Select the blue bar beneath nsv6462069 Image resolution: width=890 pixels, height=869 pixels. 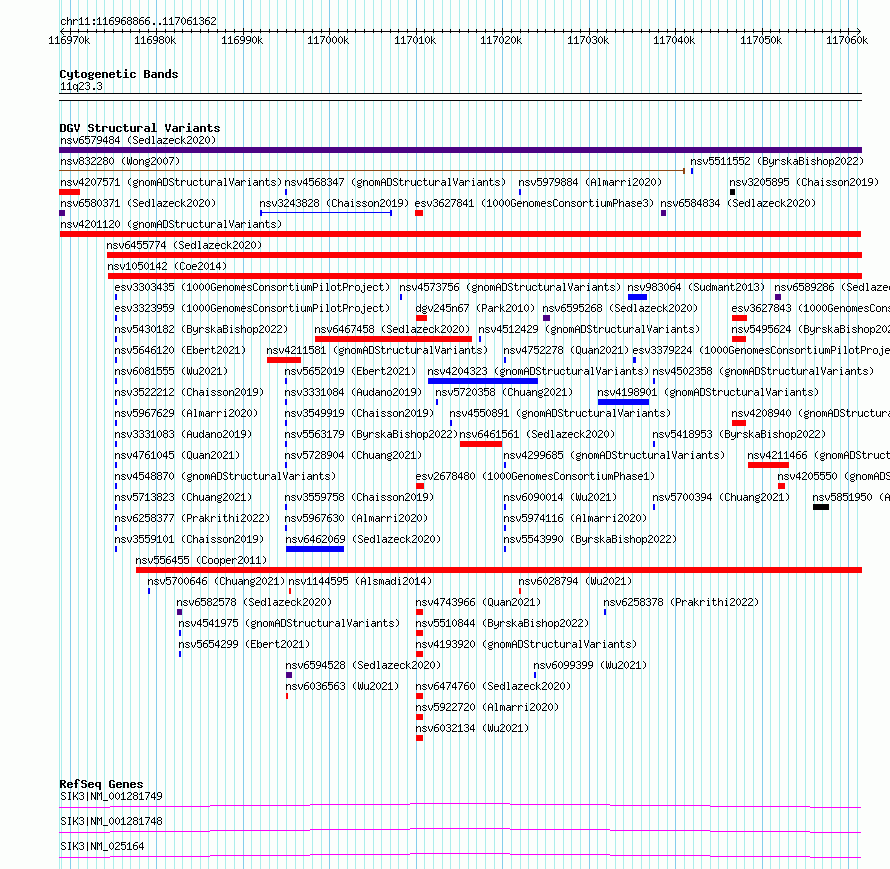[x=315, y=549]
